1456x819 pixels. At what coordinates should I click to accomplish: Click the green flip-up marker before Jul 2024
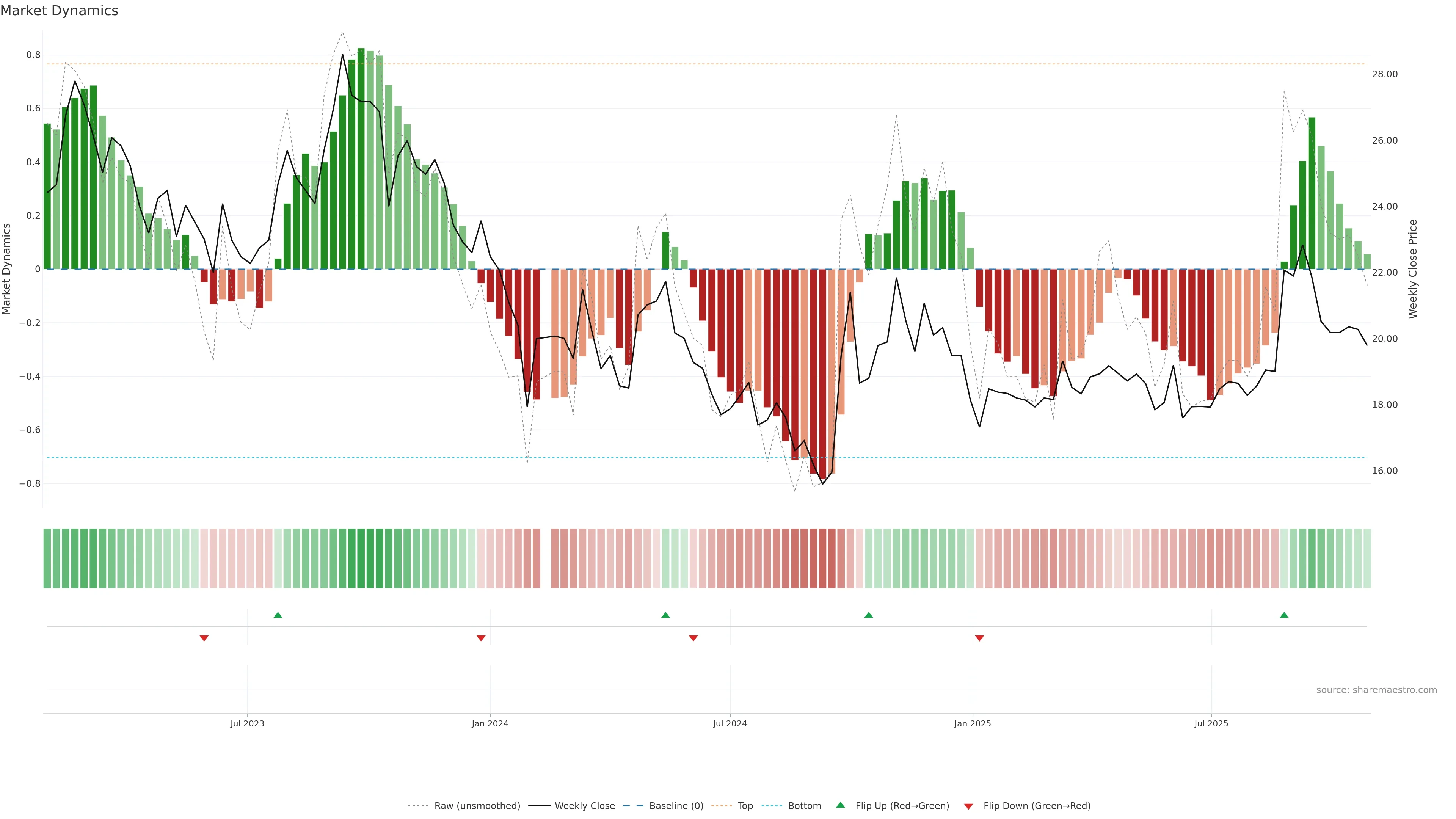click(665, 615)
